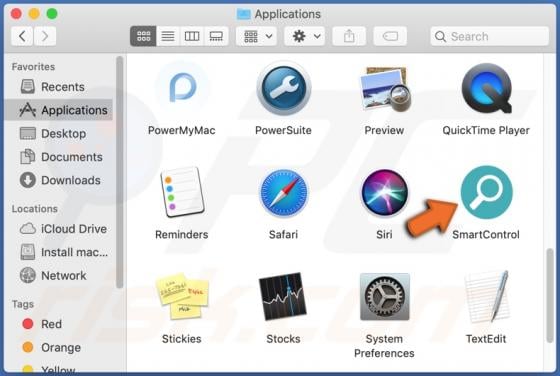Image resolution: width=560 pixels, height=376 pixels.
Task: Click the Search field
Action: [490, 36]
